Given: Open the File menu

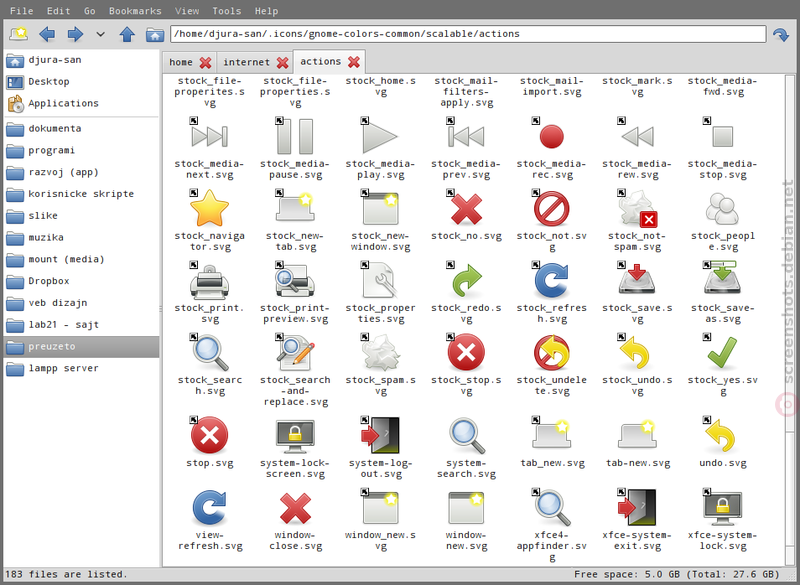Looking at the screenshot, I should point(21,11).
